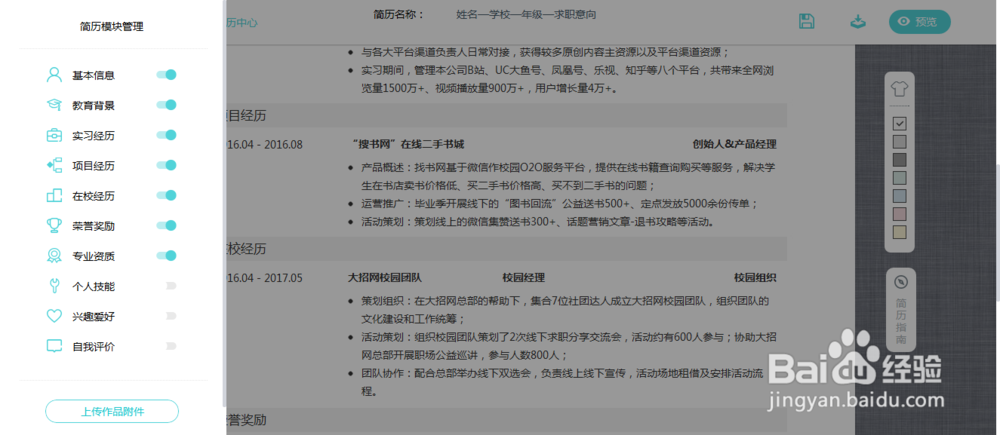Select the checked white color swatch
Viewport: 1000px width, 435px height.
click(x=899, y=124)
